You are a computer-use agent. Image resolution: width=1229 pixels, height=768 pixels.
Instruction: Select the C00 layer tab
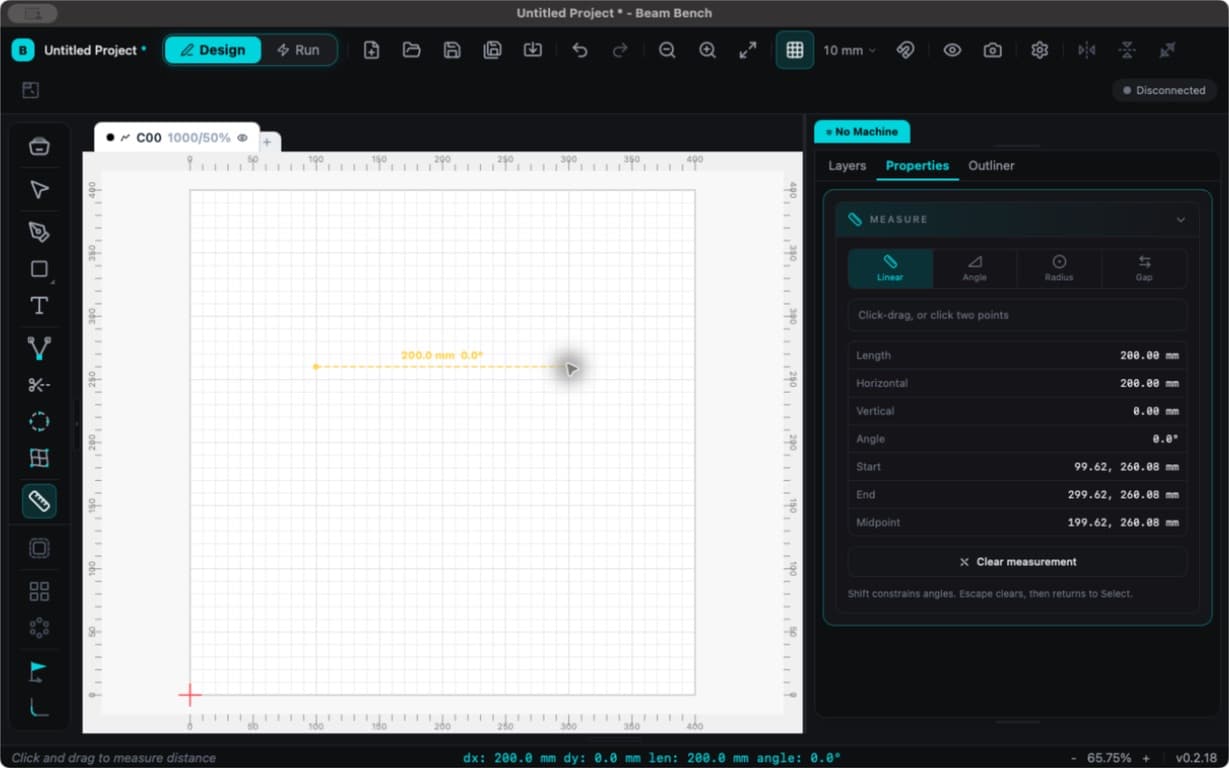pos(176,138)
